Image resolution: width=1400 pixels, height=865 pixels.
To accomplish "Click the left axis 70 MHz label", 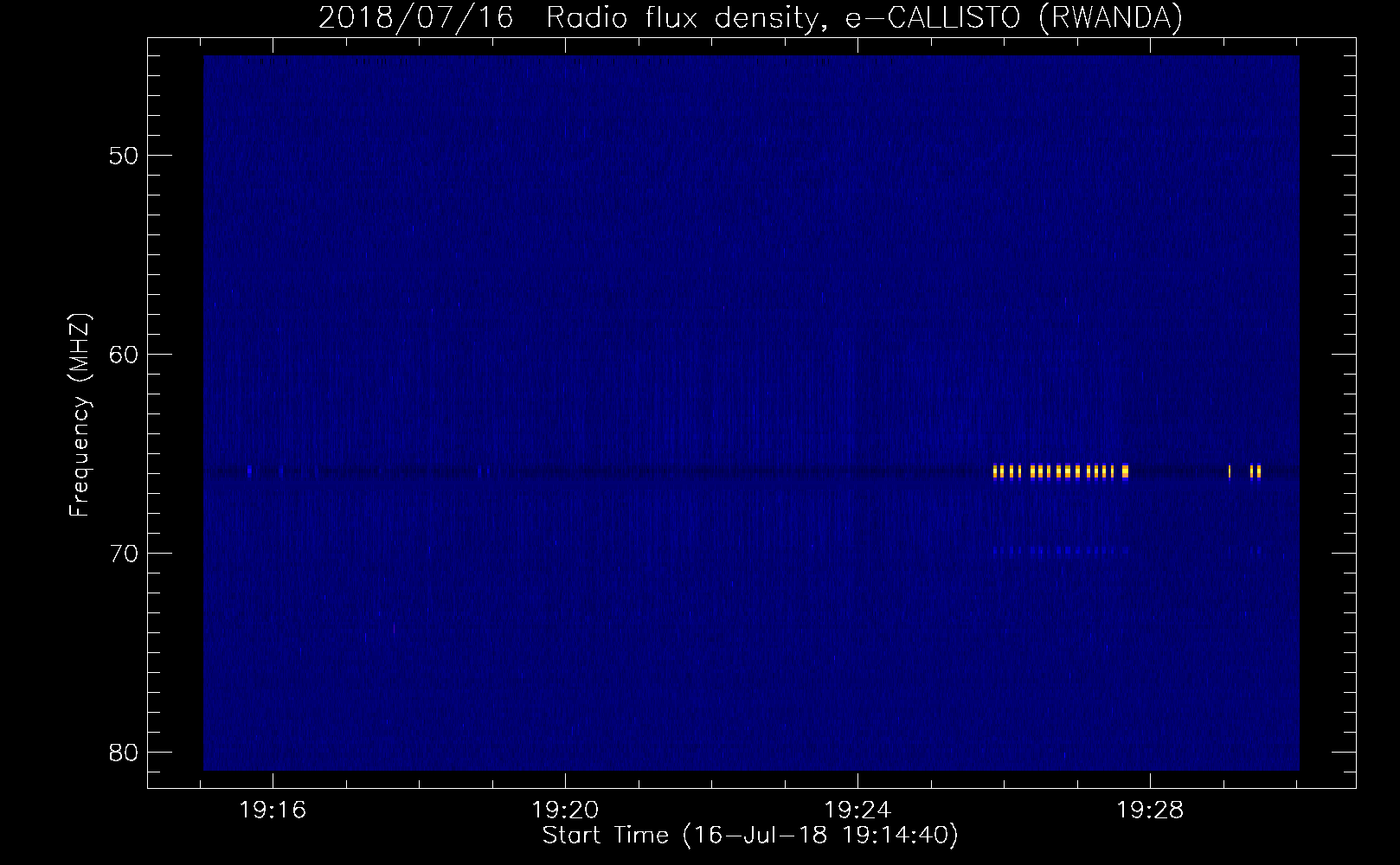I will pos(125,553).
